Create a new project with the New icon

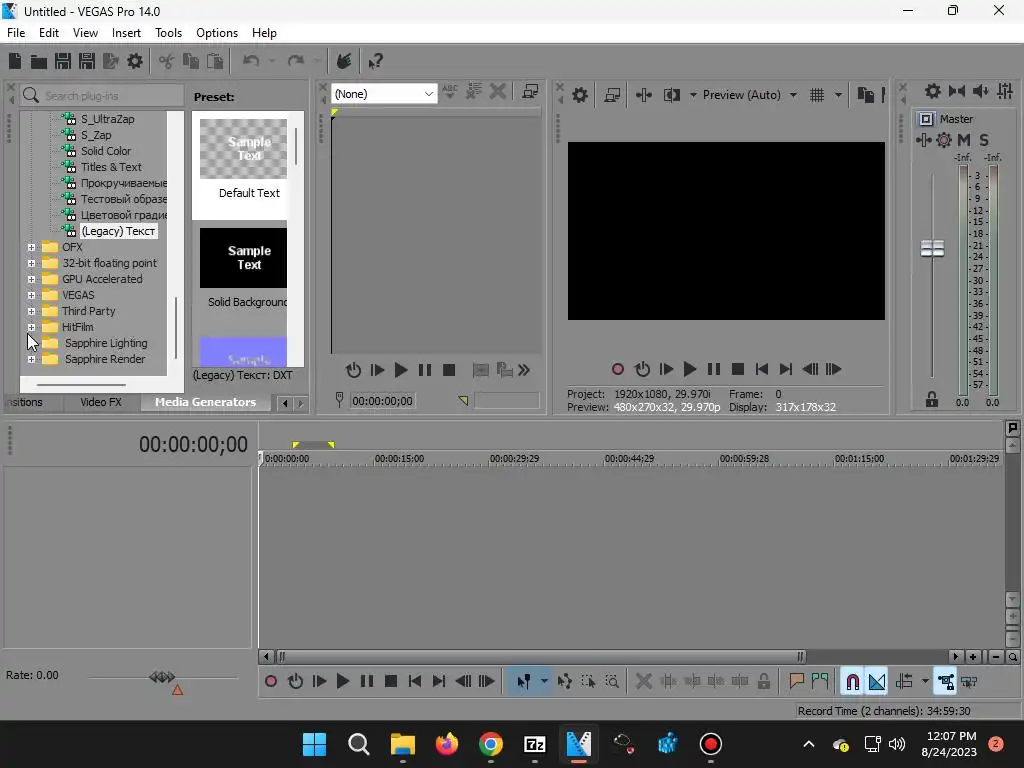(x=14, y=61)
